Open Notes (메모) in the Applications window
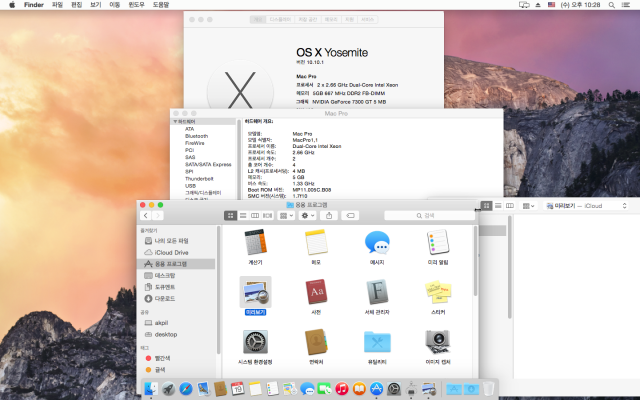Image resolution: width=640 pixels, height=400 pixels. 316,242
